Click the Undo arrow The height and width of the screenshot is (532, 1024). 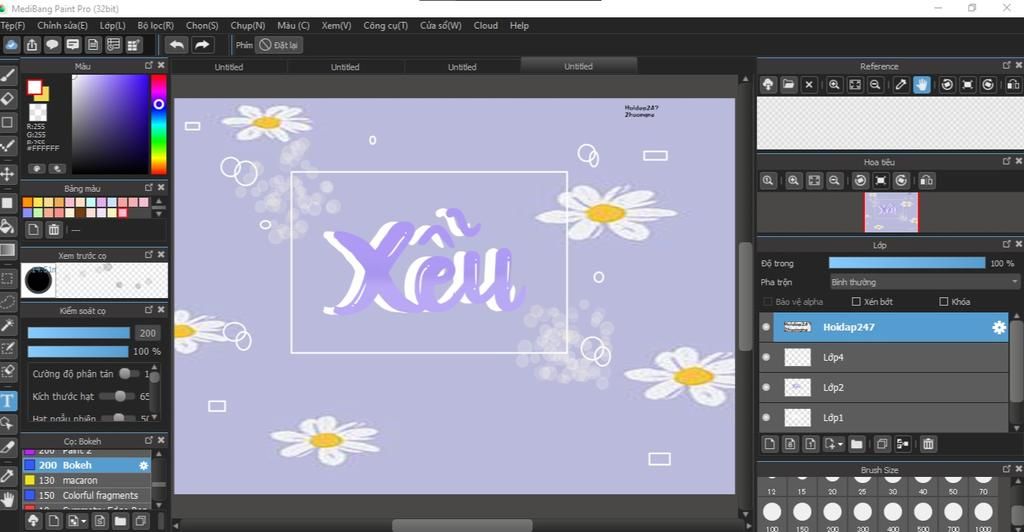pyautogui.click(x=176, y=44)
